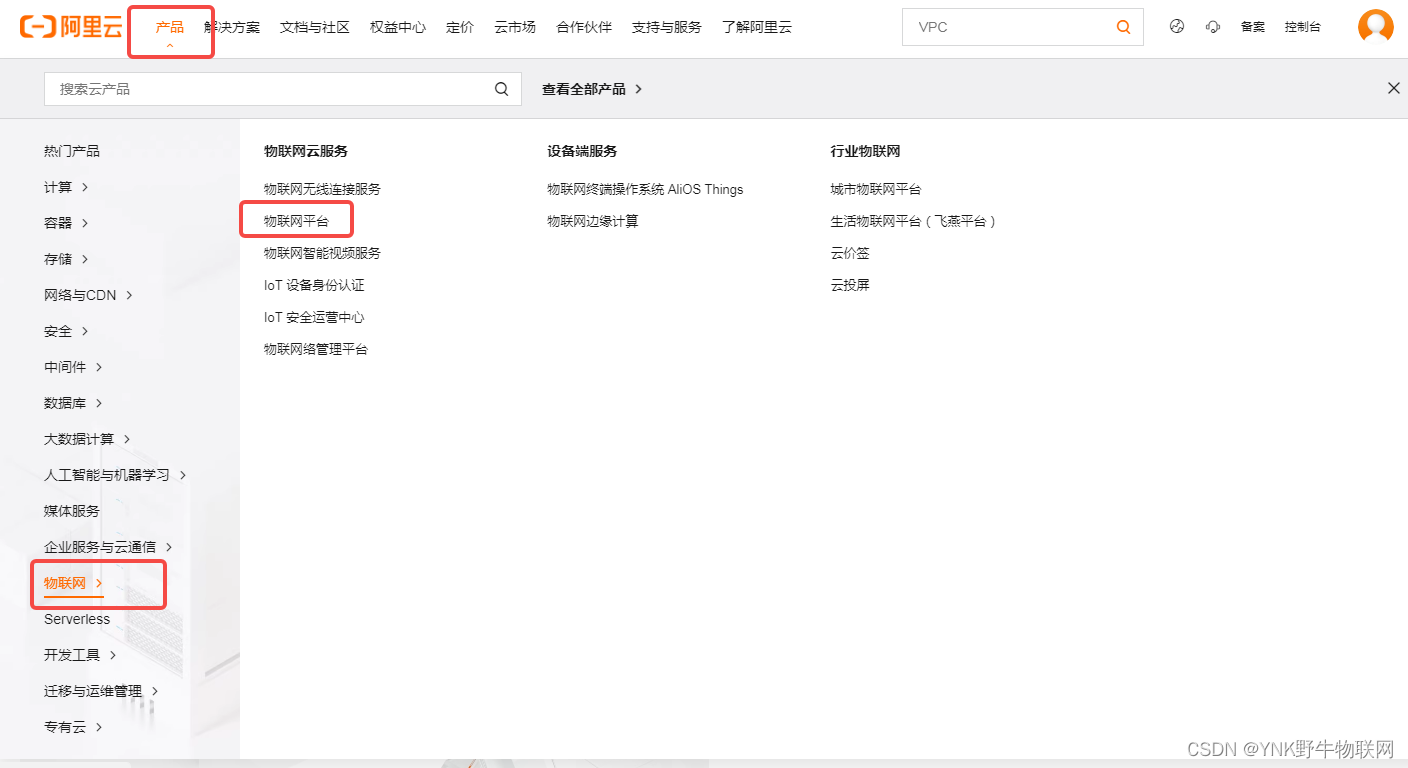
Task: Click the 设备端服务 heading
Action: pos(582,151)
